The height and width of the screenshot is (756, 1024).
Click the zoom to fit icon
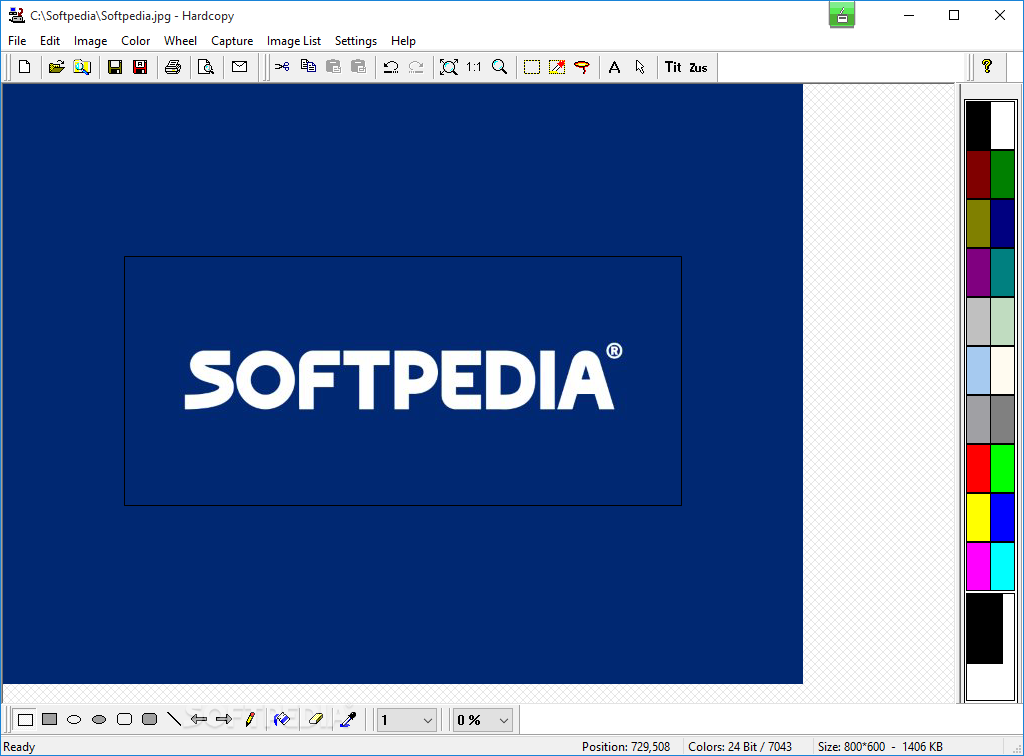[x=449, y=67]
